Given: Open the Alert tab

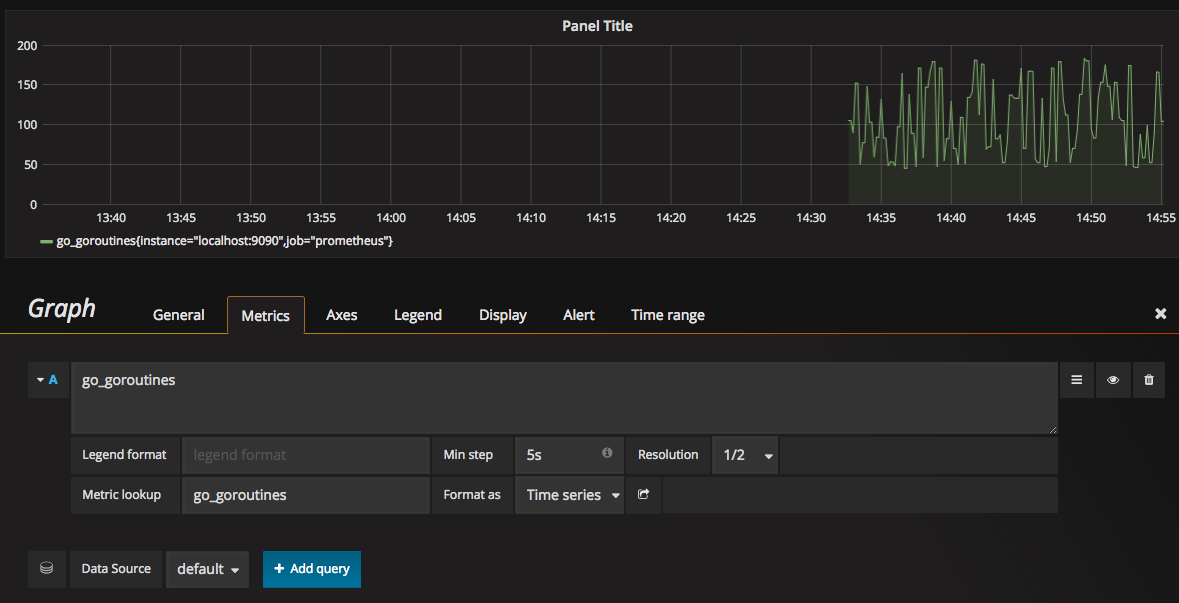Looking at the screenshot, I should (x=578, y=315).
